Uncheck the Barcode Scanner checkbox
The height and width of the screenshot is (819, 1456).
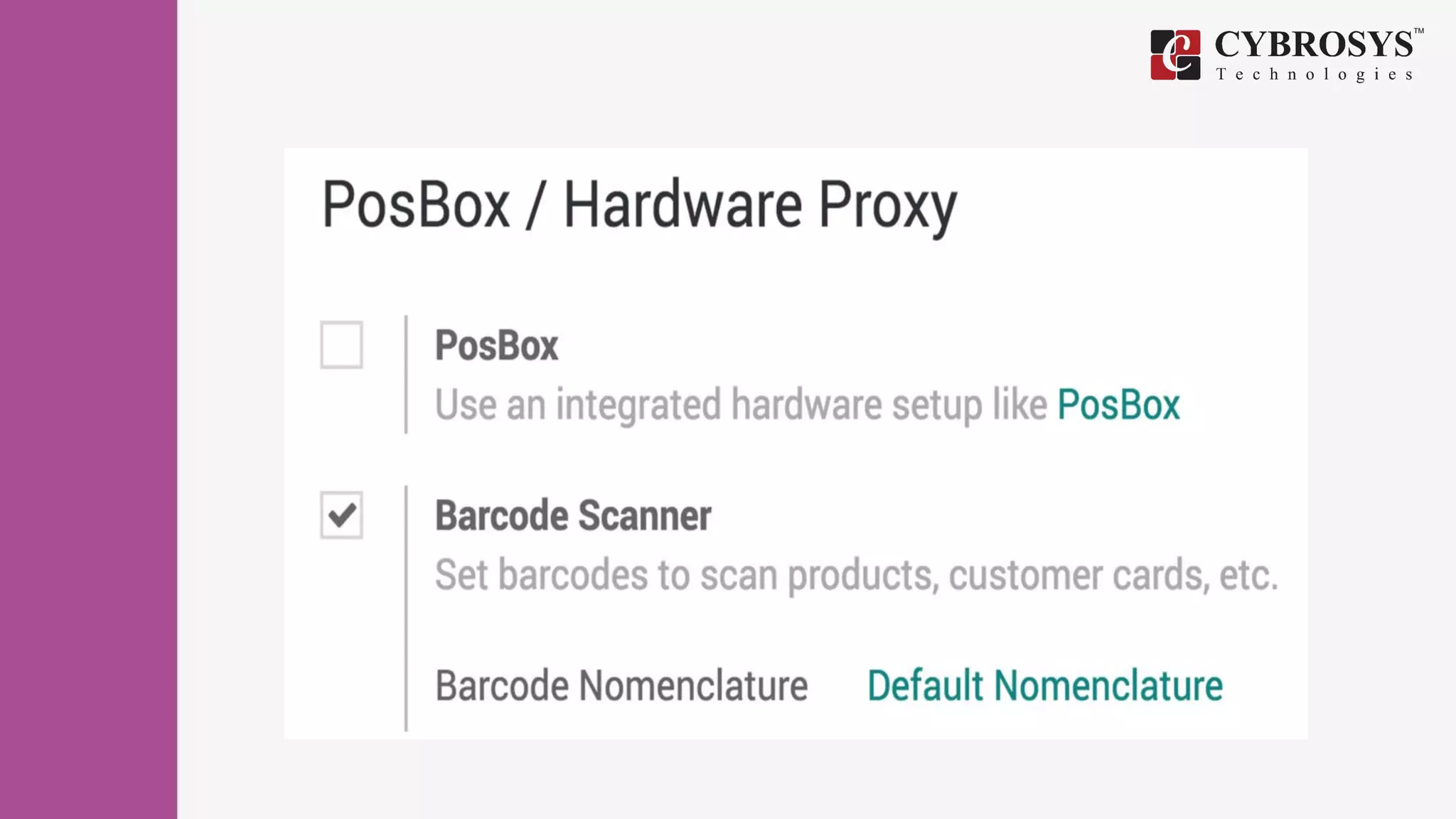click(341, 515)
